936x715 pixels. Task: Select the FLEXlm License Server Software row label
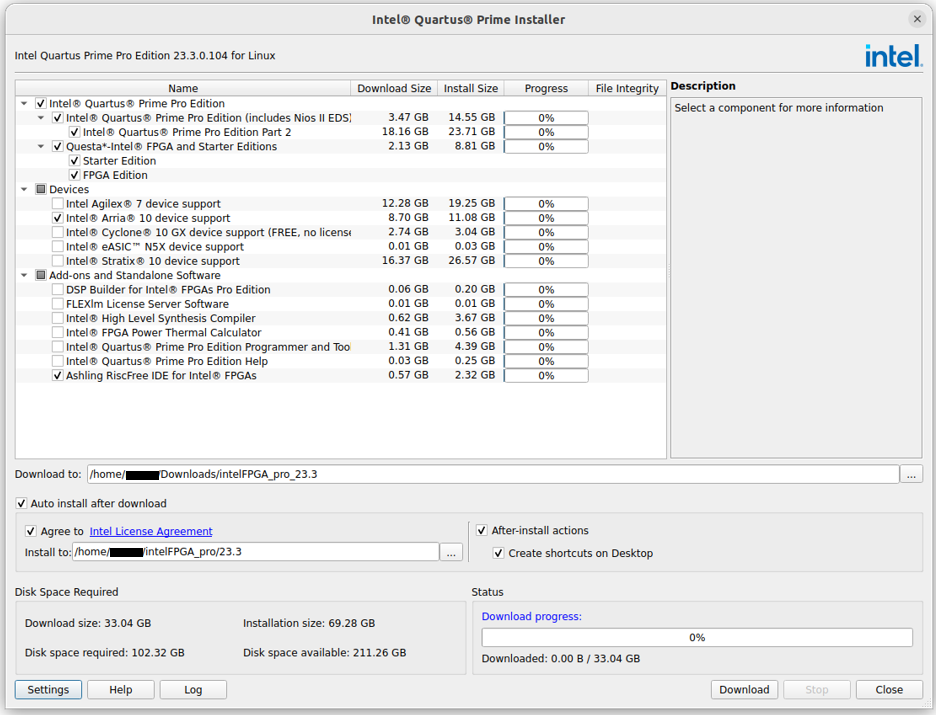(x=147, y=304)
